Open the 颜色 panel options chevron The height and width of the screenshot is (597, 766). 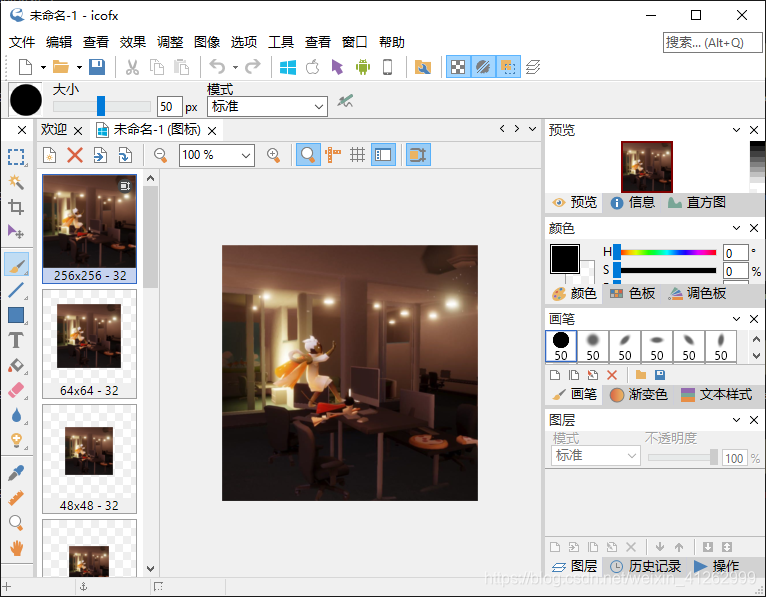point(736,228)
